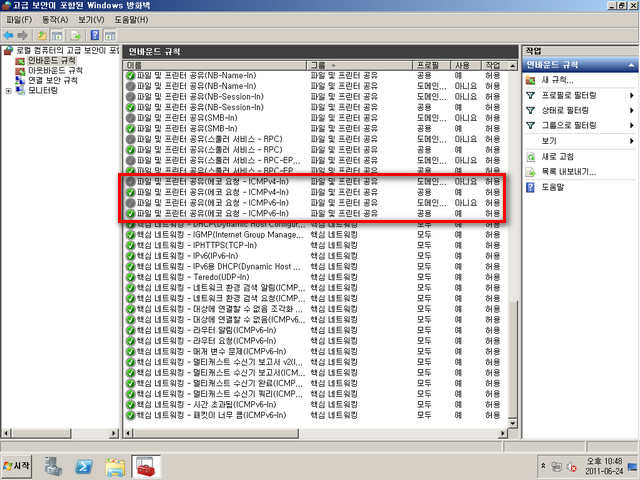This screenshot has width=640, height=480.
Task: Select 핵심 네트워킹 - 시간 초과됨(ICMPv6-In) rule
Action: pos(315,404)
